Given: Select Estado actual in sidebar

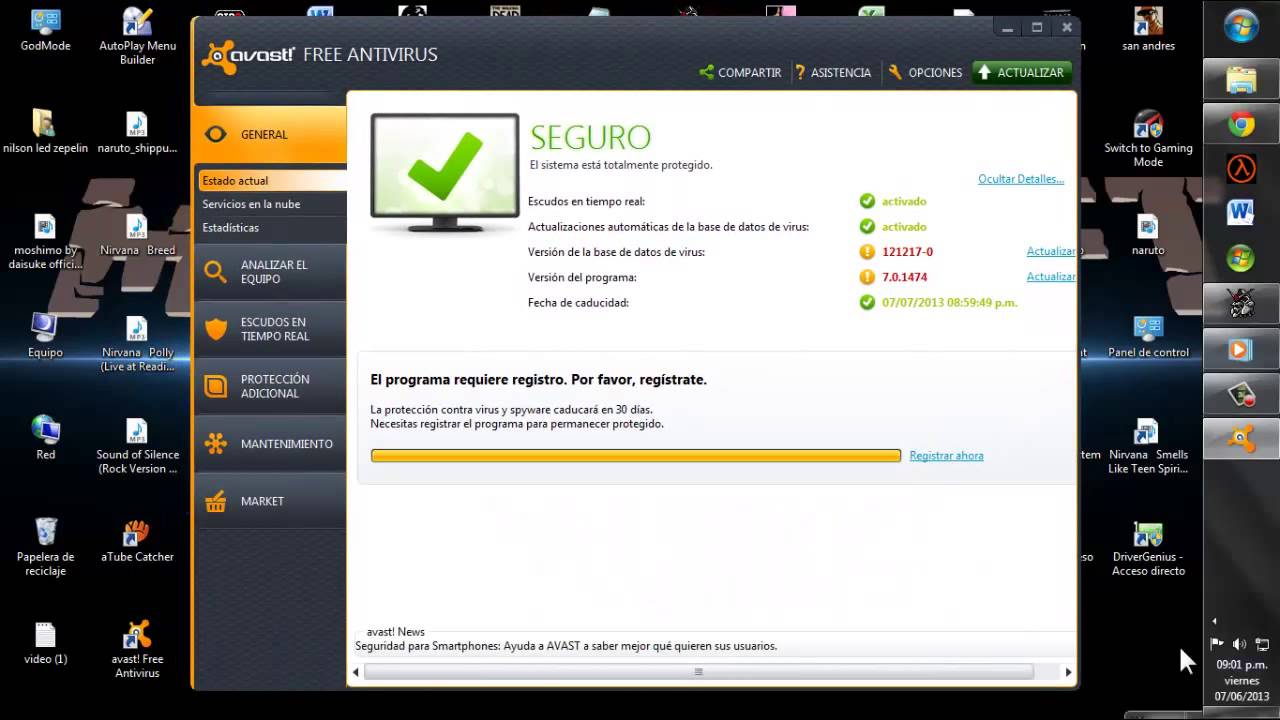Looking at the screenshot, I should pyautogui.click(x=271, y=181).
